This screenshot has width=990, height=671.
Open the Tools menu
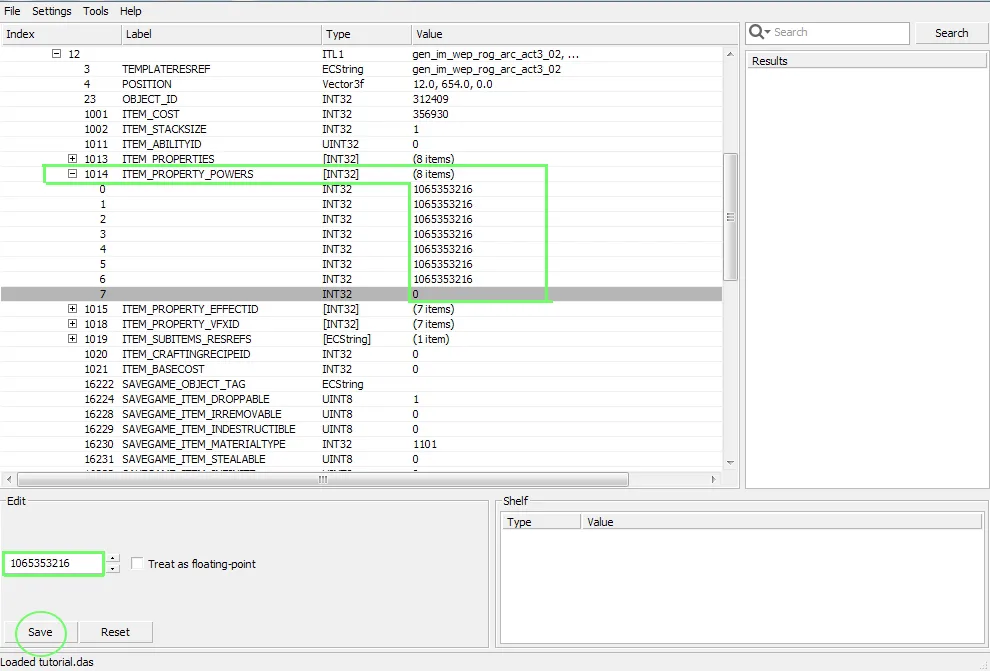click(x=96, y=11)
